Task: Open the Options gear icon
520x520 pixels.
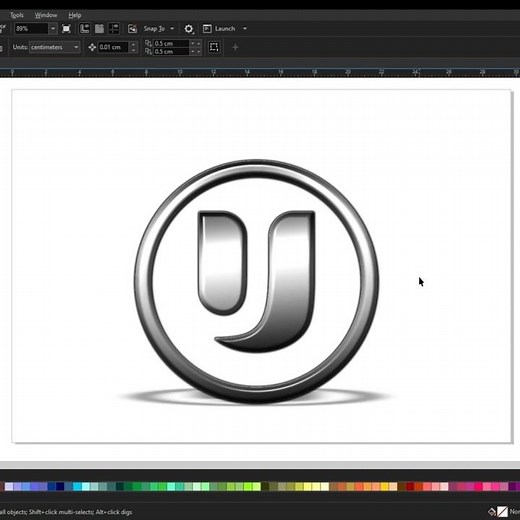Action: (x=189, y=29)
